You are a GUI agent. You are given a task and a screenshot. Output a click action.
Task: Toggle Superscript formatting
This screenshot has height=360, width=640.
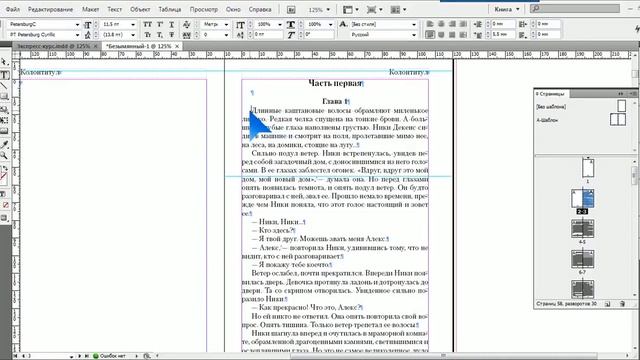pos(160,24)
